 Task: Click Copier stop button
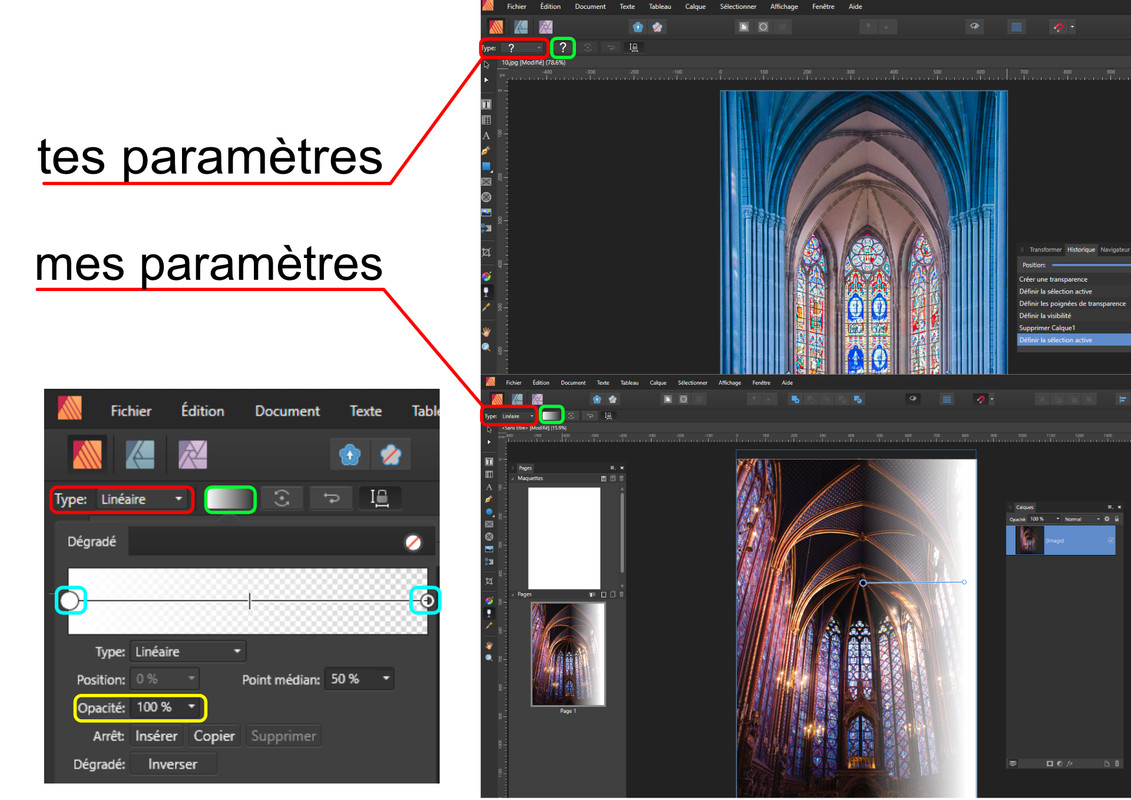(214, 736)
